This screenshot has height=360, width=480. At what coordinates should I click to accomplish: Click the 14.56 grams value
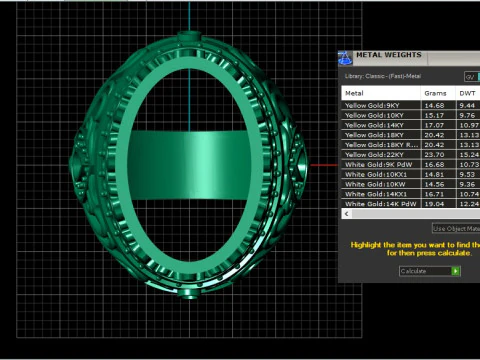point(434,185)
